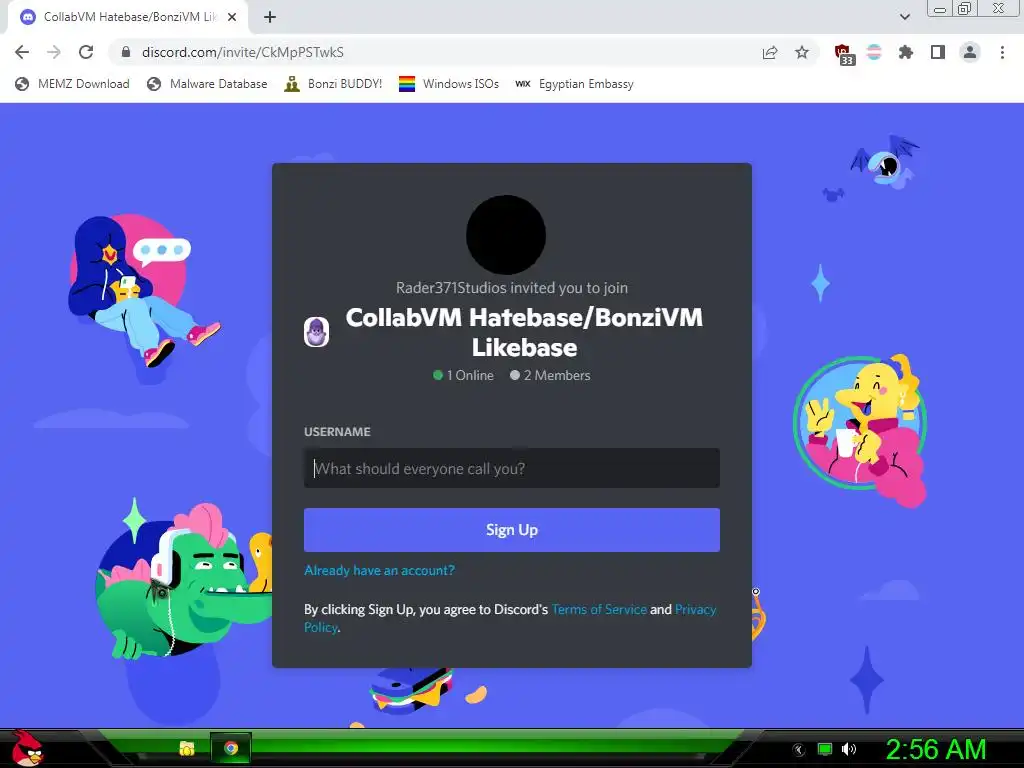Open the Bonzi BUDDY! bookmark
The height and width of the screenshot is (768, 1024).
click(333, 84)
